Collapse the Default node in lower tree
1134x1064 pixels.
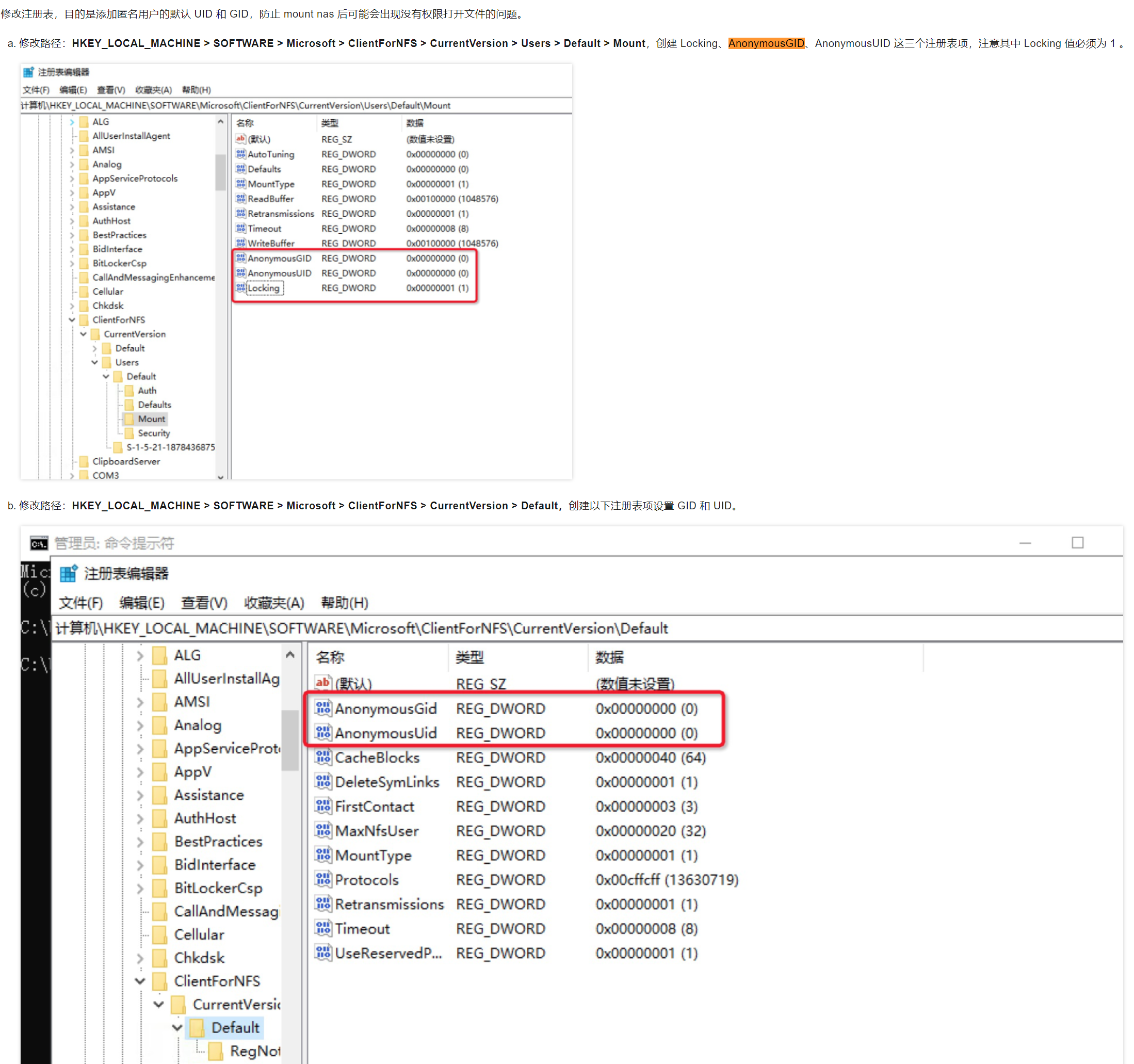[x=177, y=1028]
